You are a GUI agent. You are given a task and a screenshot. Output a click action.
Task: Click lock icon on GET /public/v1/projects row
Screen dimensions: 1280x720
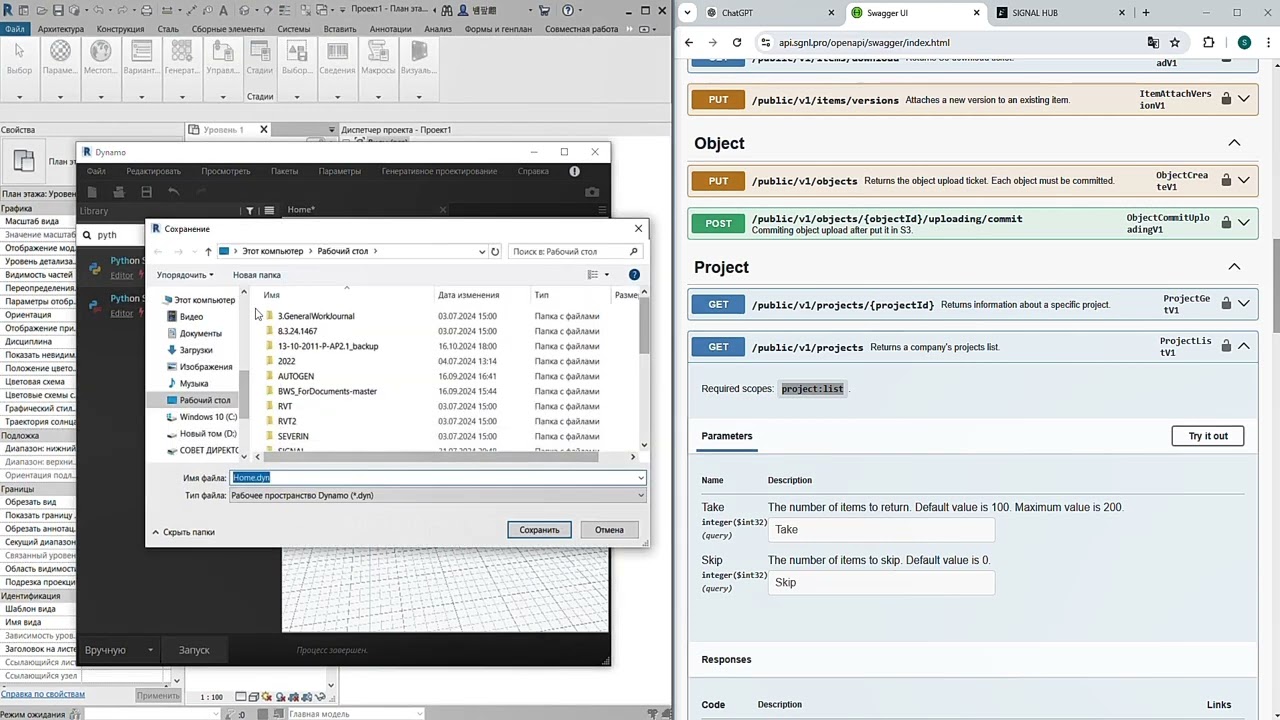click(1226, 347)
